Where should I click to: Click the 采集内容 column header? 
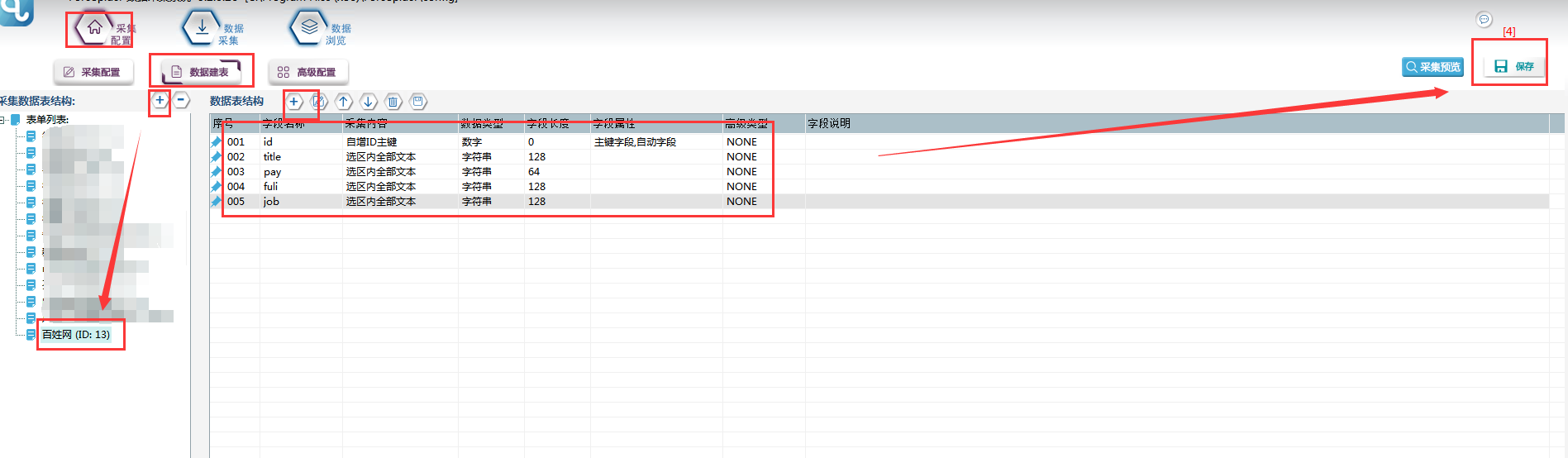pos(400,124)
